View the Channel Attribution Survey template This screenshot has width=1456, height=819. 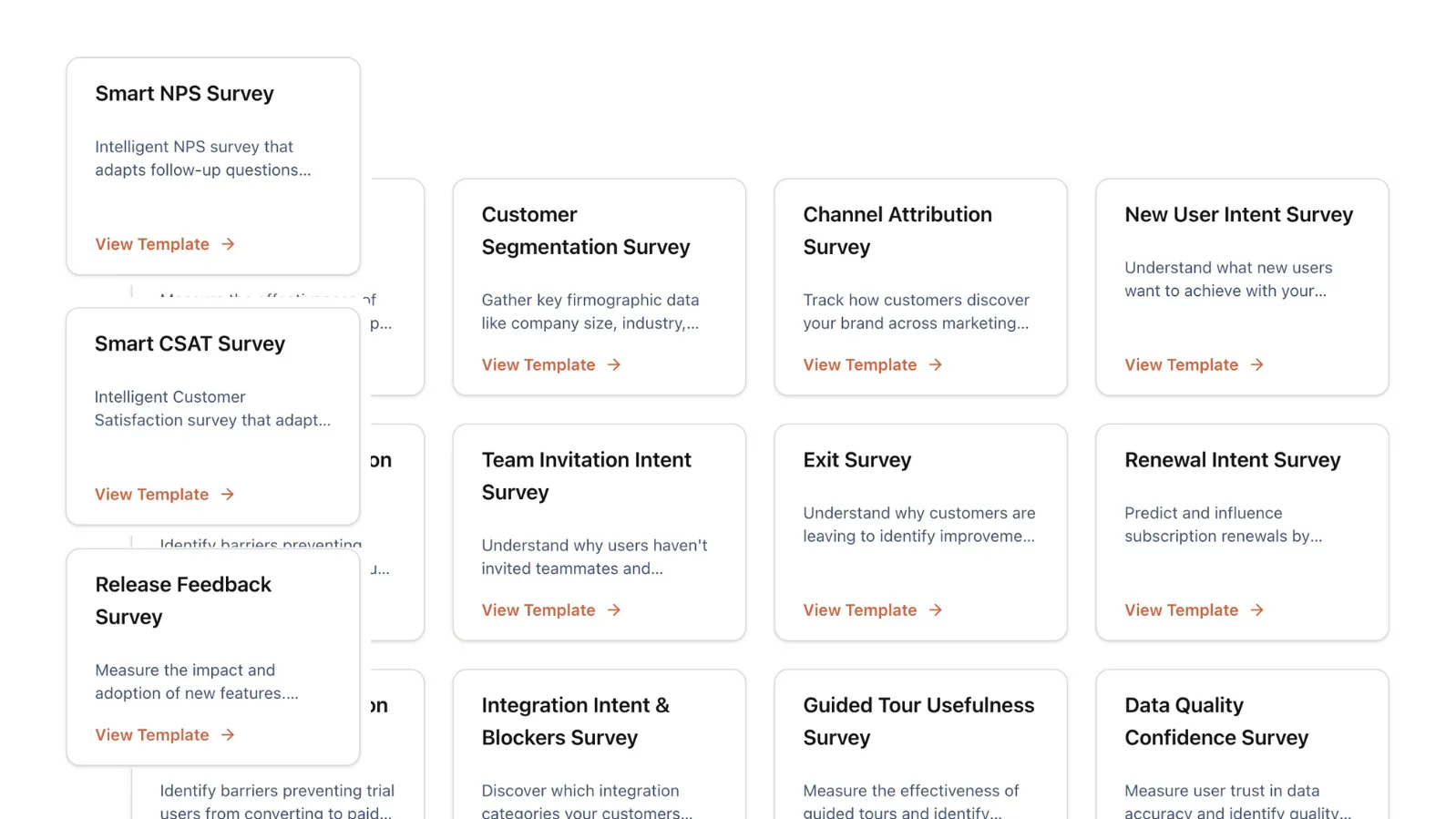[859, 364]
